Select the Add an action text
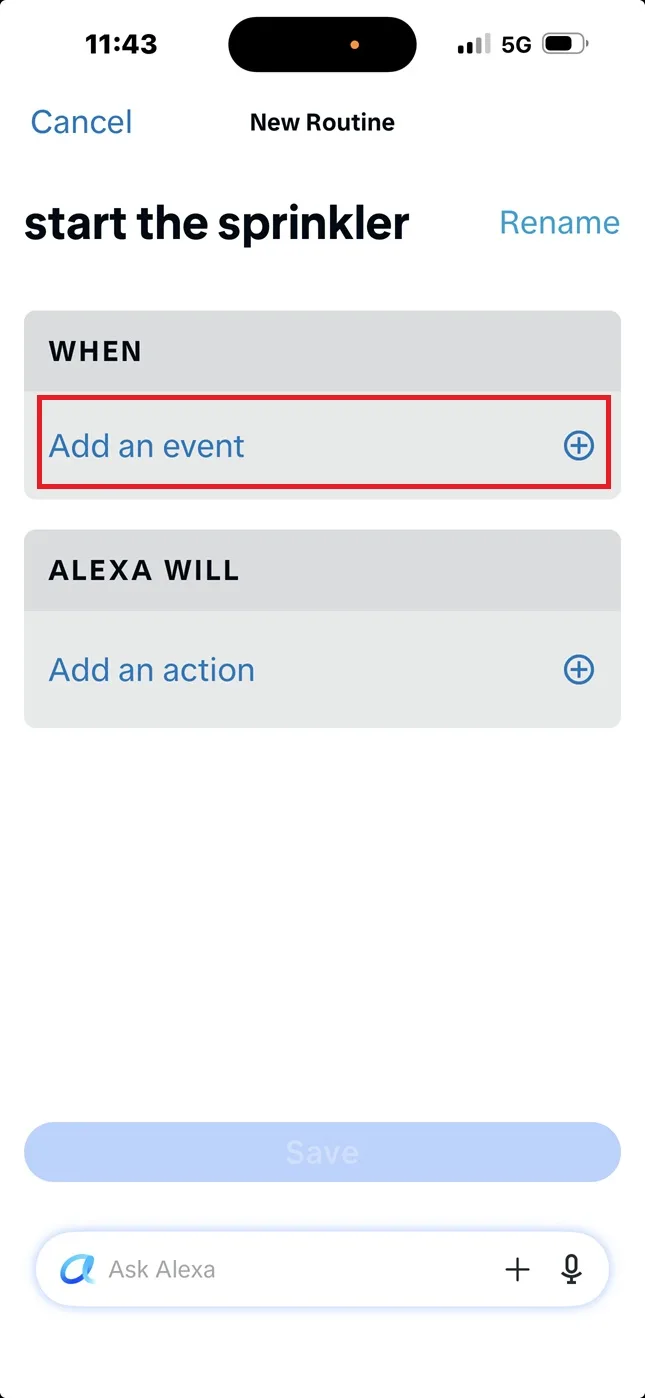This screenshot has width=645, height=1398. click(x=152, y=669)
